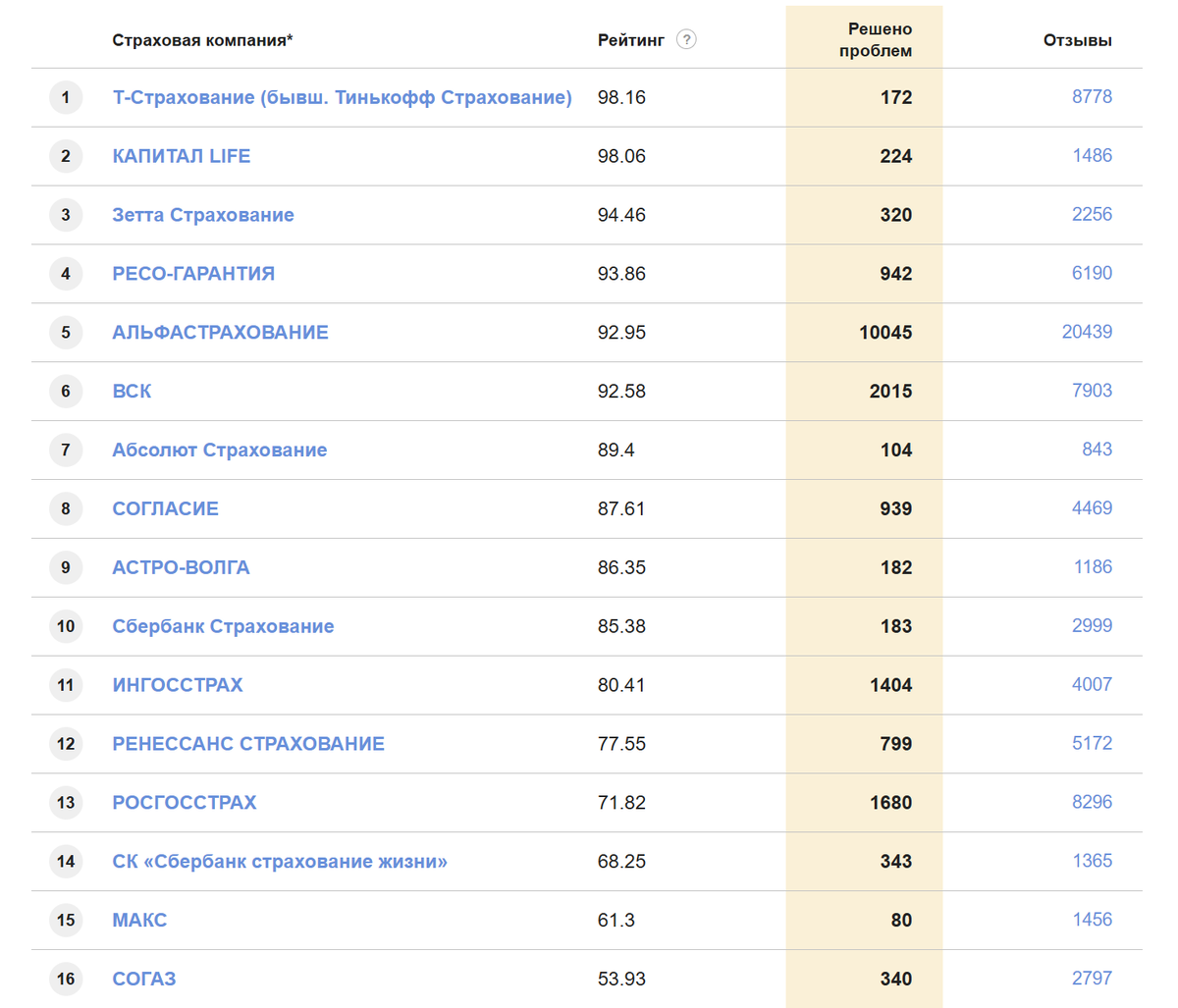Click the rating help question mark icon
This screenshot has height=1008, width=1178.
pyautogui.click(x=686, y=39)
